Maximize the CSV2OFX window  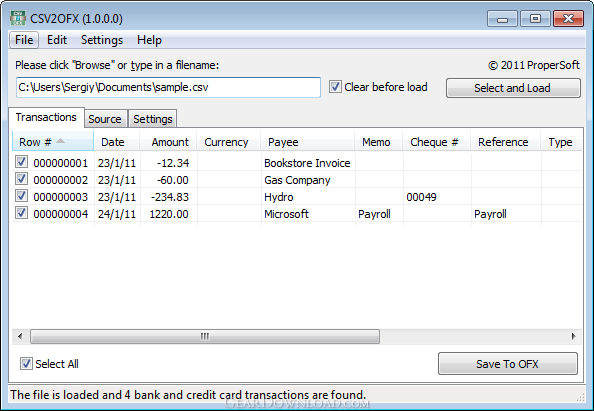535,19
